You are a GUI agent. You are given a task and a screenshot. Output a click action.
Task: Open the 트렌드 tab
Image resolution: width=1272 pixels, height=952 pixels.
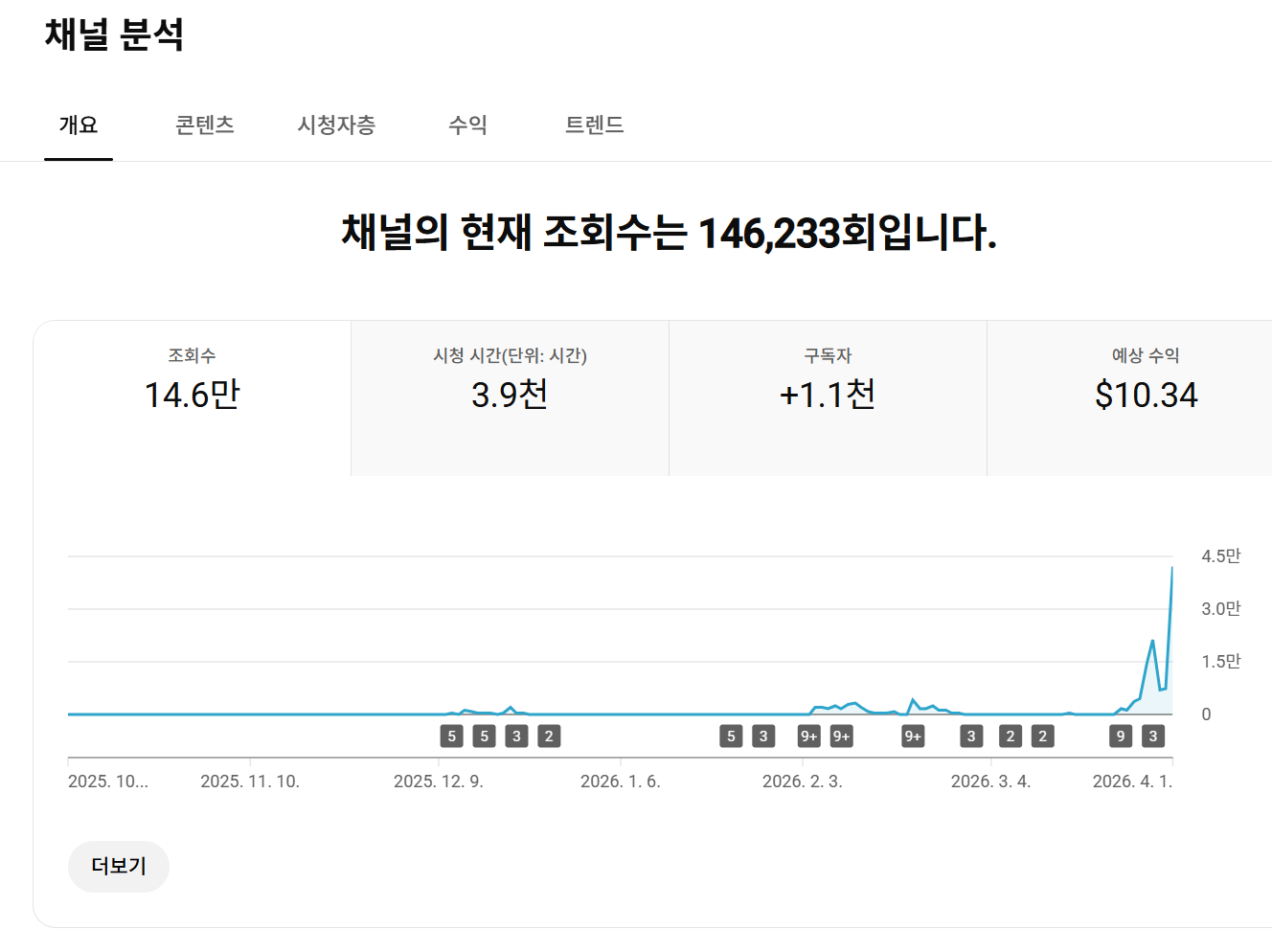[594, 125]
